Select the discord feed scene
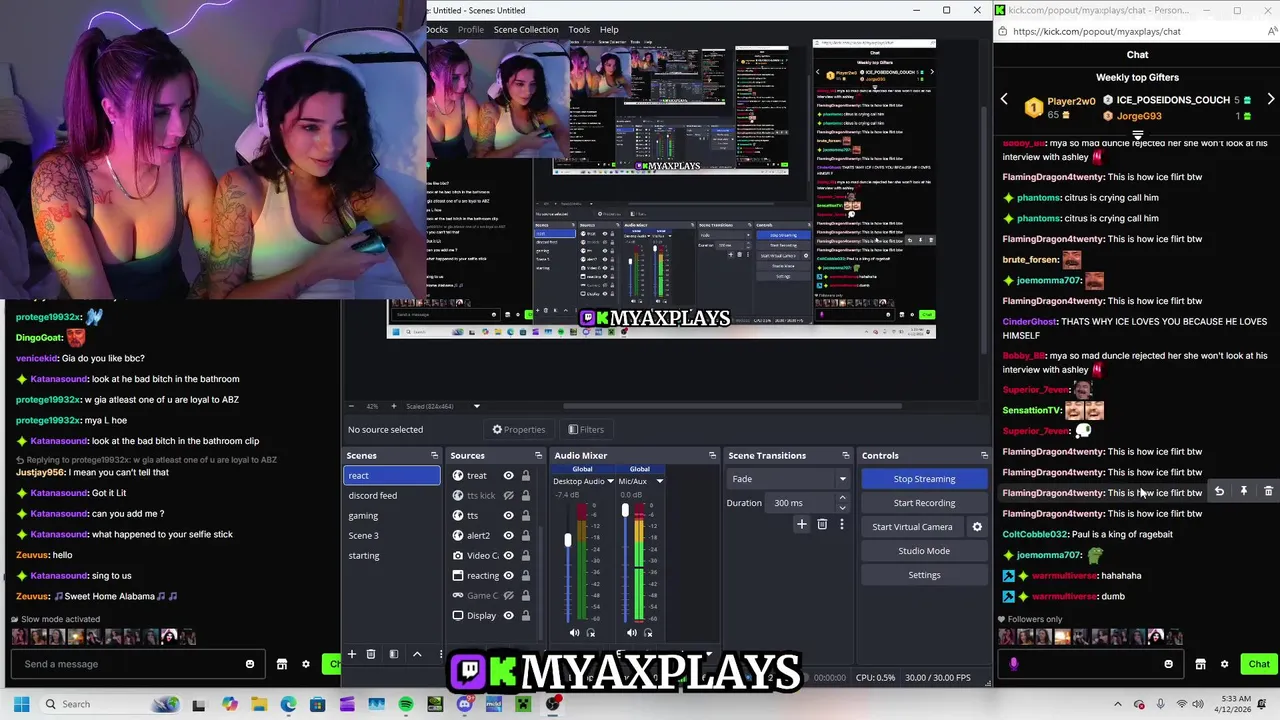1280x720 pixels. (x=392, y=496)
